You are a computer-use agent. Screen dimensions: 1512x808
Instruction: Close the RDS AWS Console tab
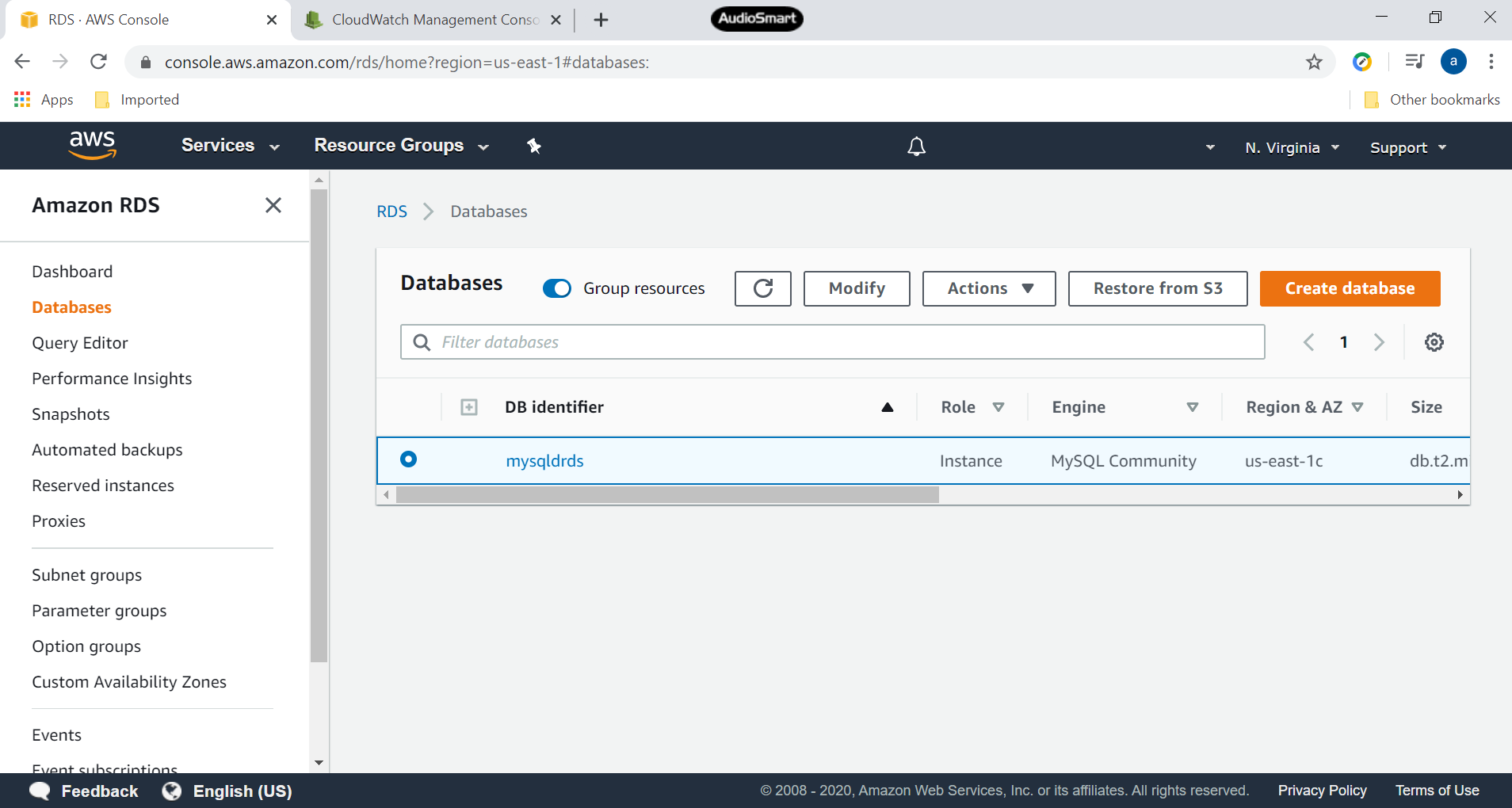[x=272, y=20]
